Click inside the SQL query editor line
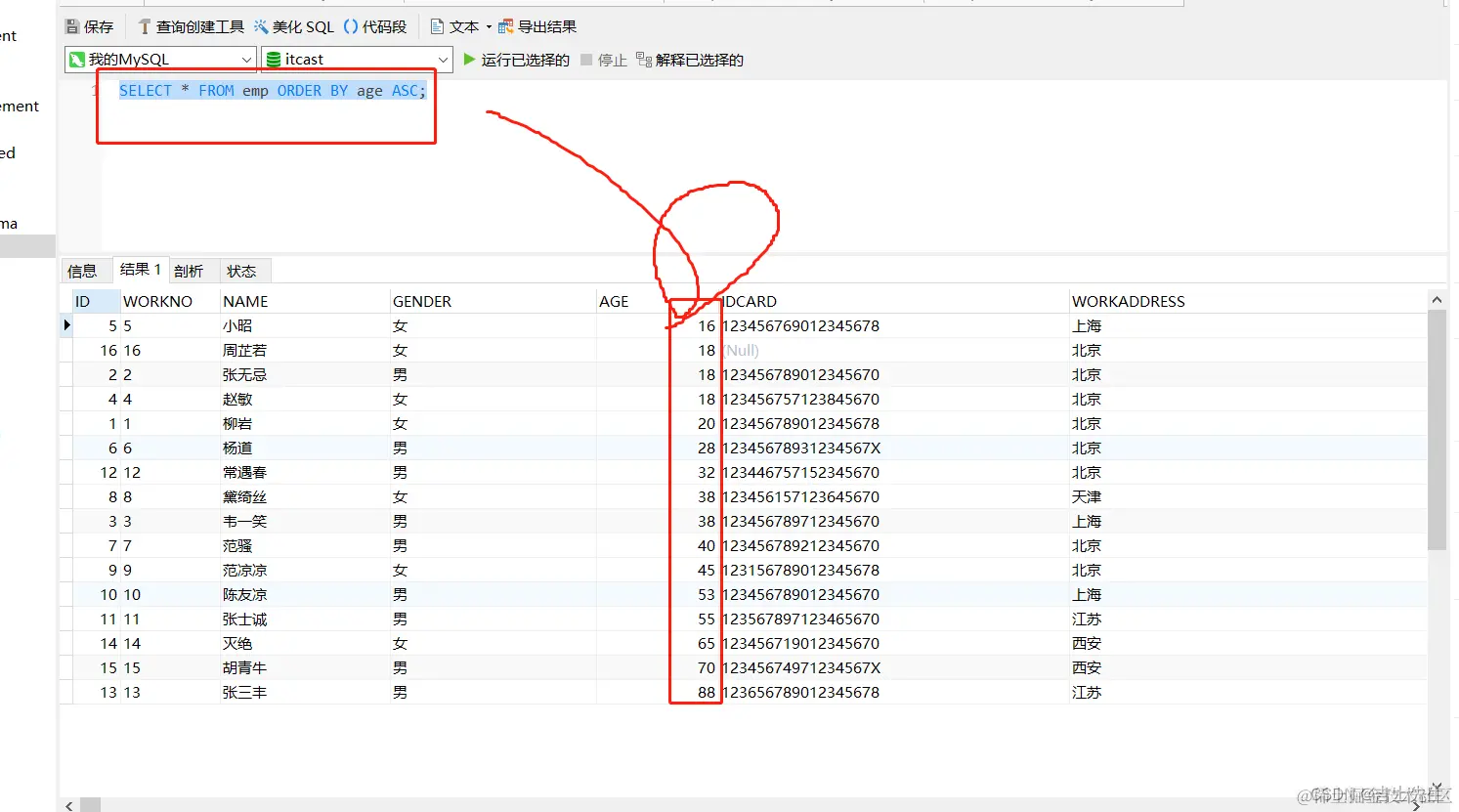 273,91
